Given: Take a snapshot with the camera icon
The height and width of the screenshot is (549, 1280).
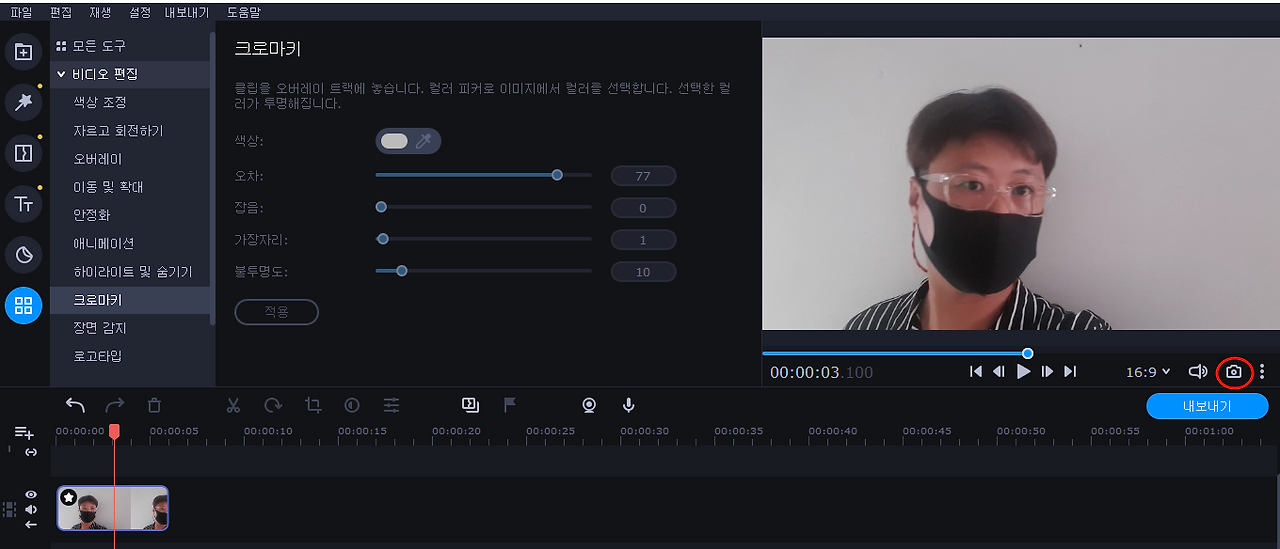Looking at the screenshot, I should 1234,372.
